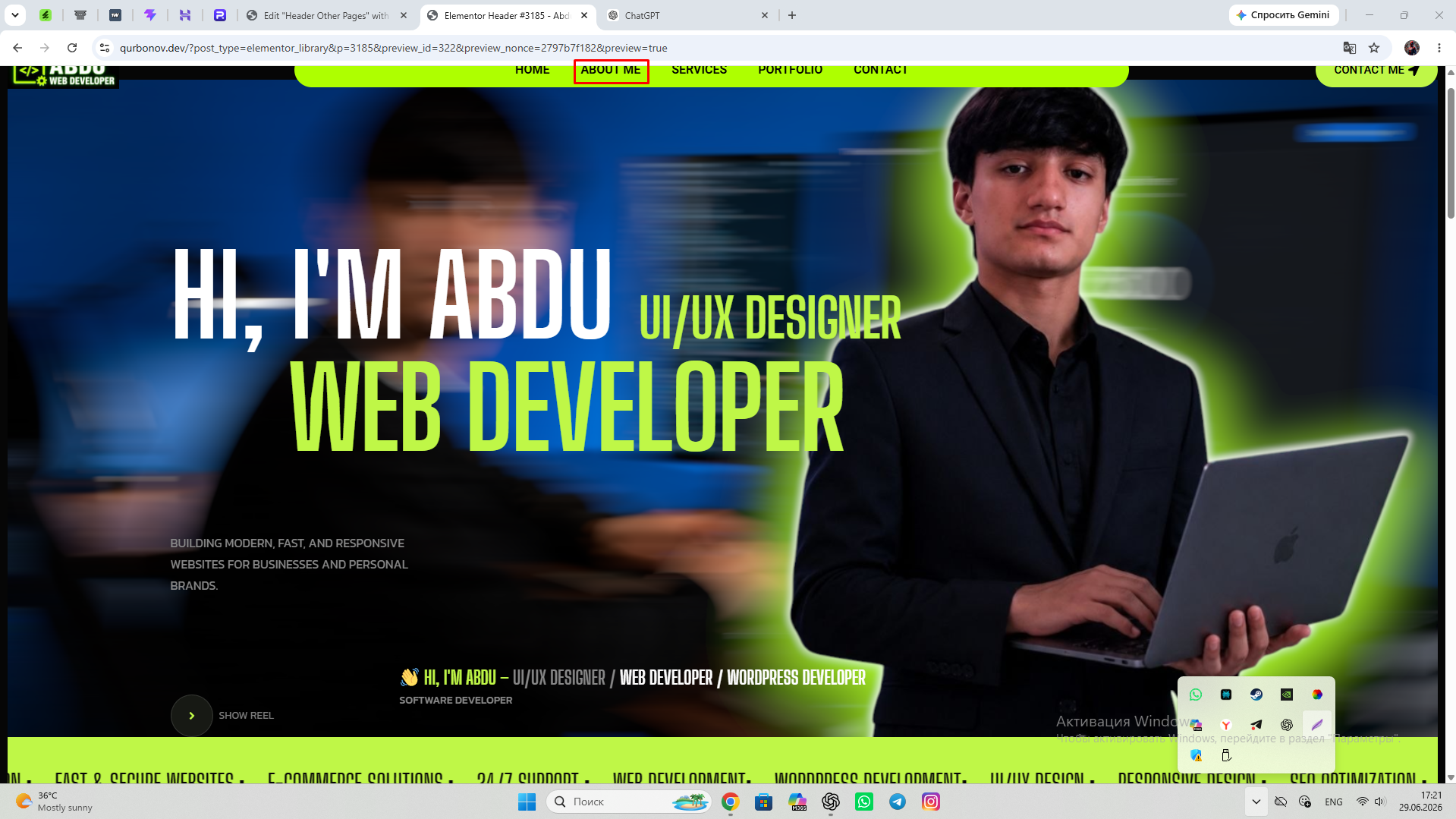
Task: Open Chrome from the taskbar
Action: [x=730, y=802]
